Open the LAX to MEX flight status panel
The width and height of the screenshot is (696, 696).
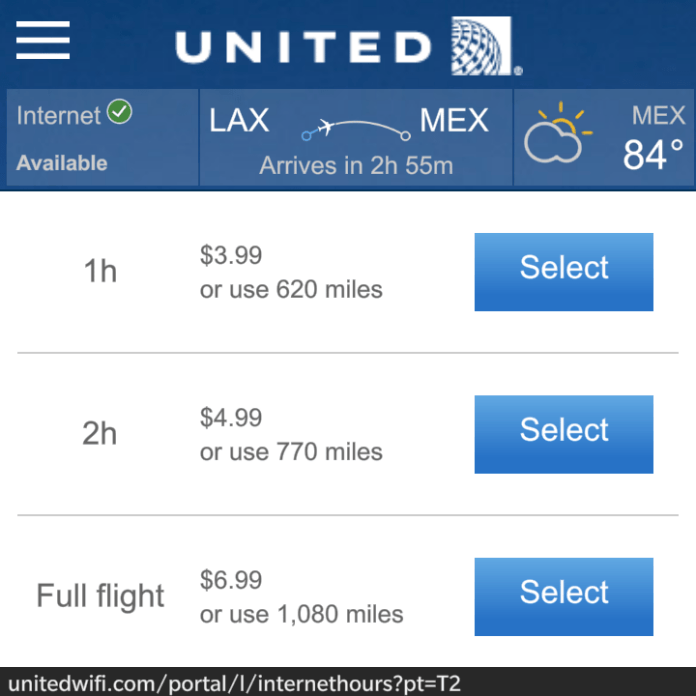point(356,137)
